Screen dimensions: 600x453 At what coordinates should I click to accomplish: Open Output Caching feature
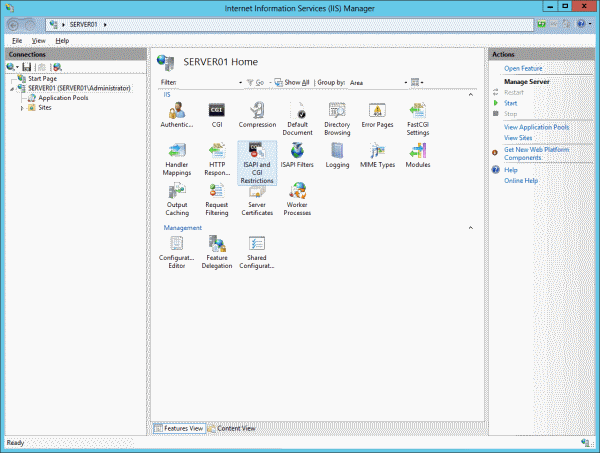(177, 199)
